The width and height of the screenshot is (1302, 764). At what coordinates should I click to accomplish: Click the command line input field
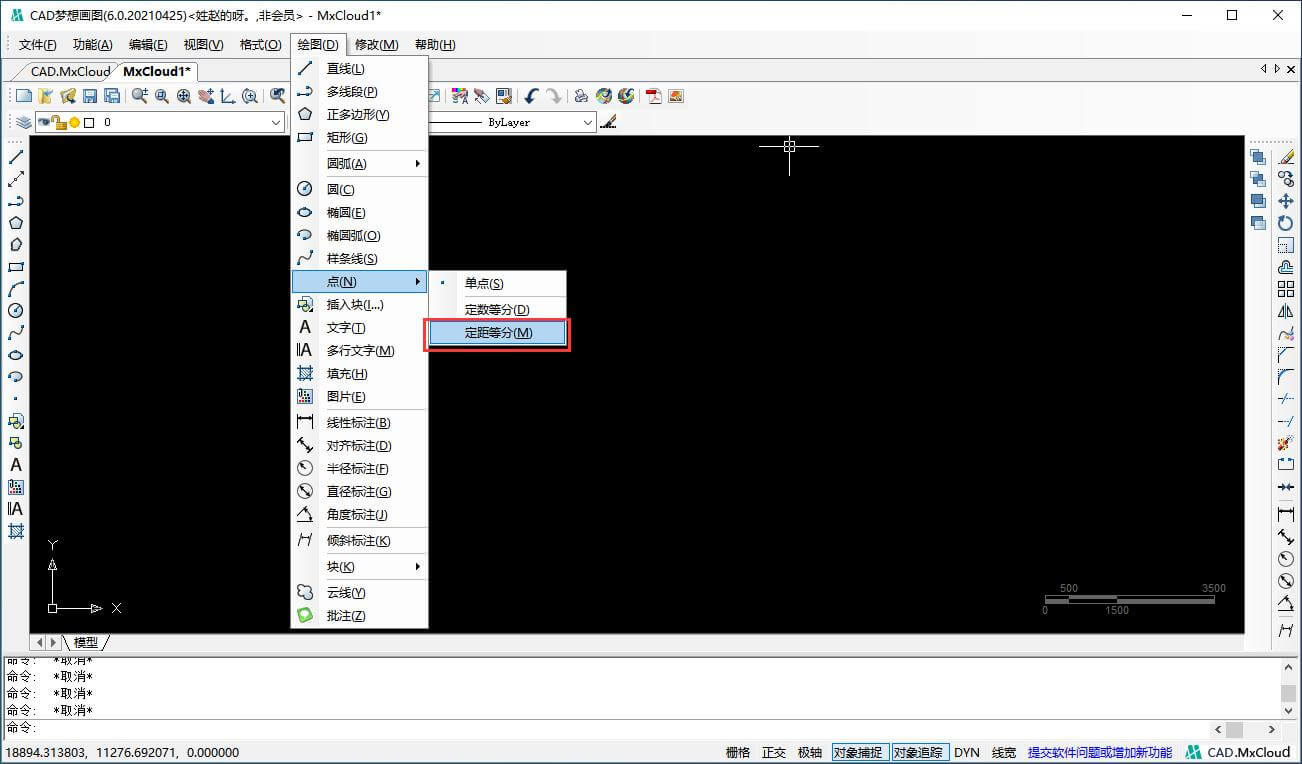pos(620,728)
